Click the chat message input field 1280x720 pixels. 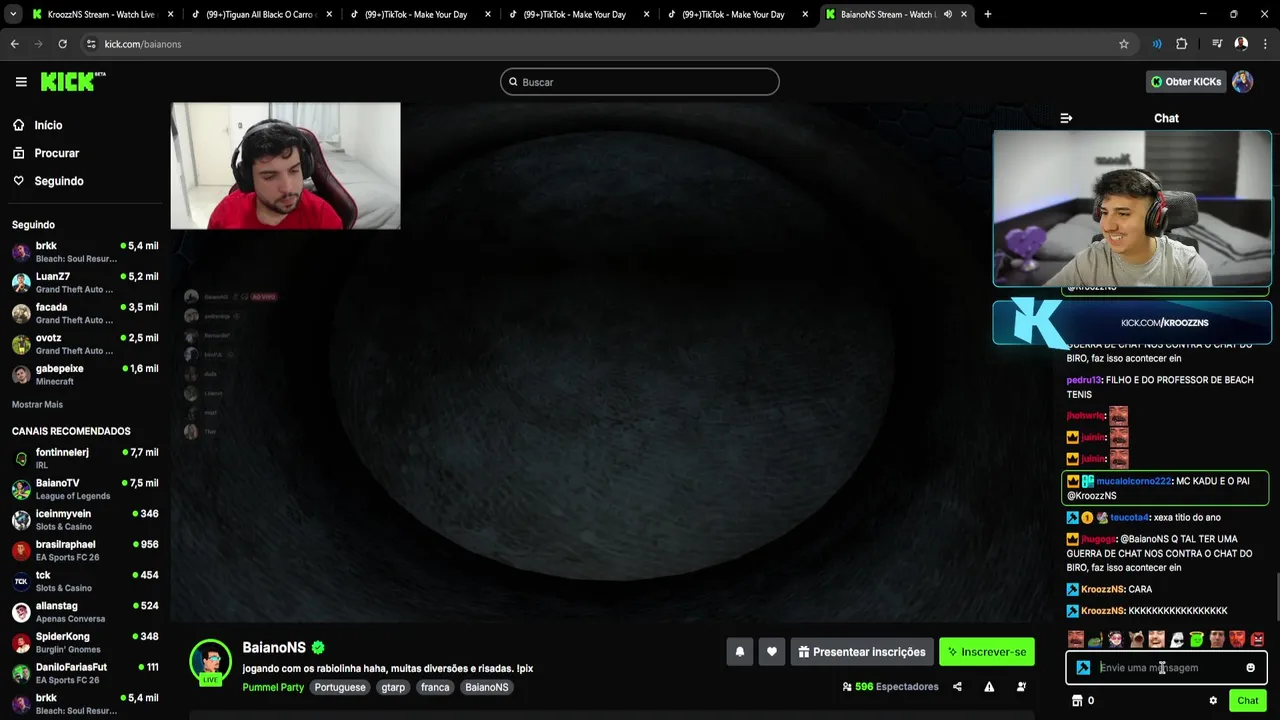pyautogui.click(x=1166, y=668)
